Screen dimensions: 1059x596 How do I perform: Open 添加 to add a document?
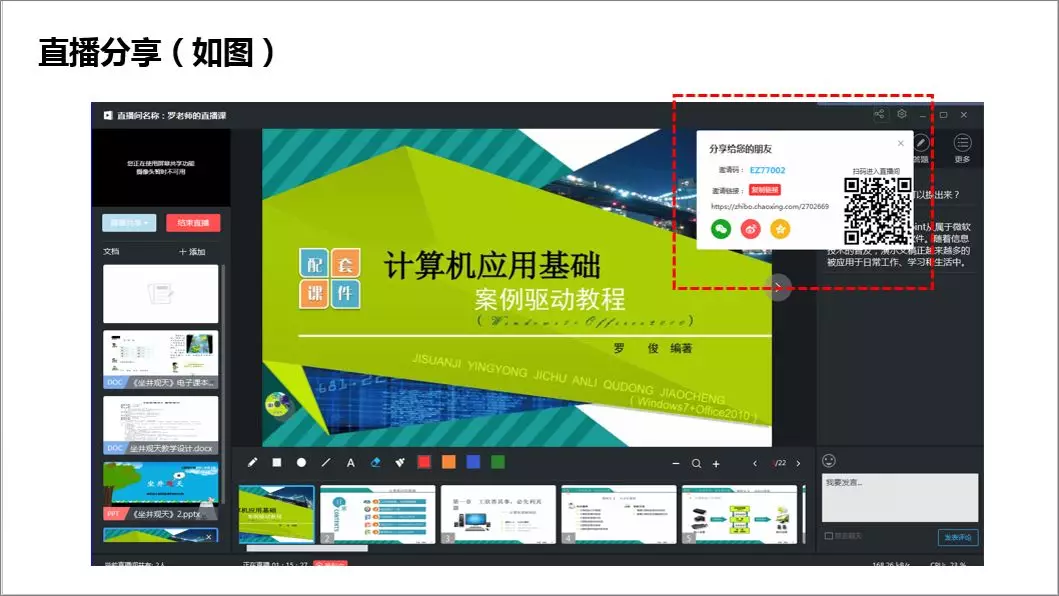click(192, 250)
